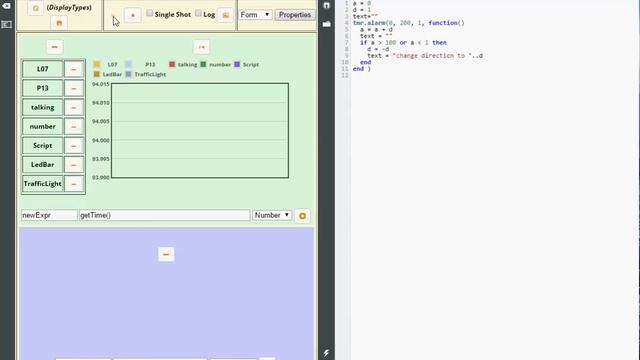This screenshot has height=360, width=640.
Task: Click the Script expression button
Action: [x=42, y=146]
